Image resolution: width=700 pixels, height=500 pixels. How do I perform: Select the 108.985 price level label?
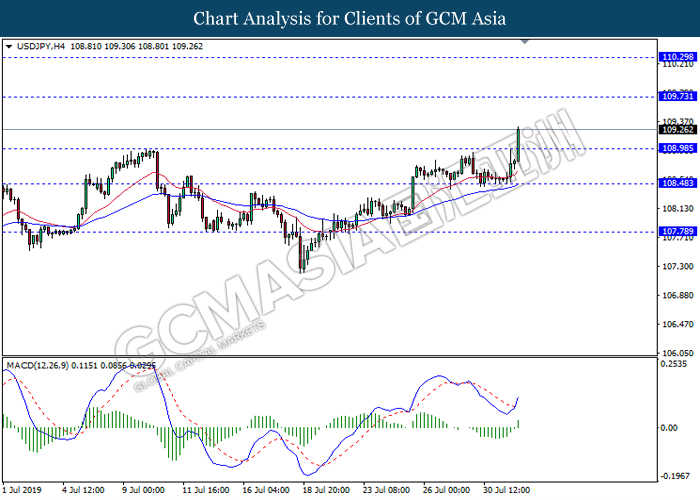tap(678, 148)
